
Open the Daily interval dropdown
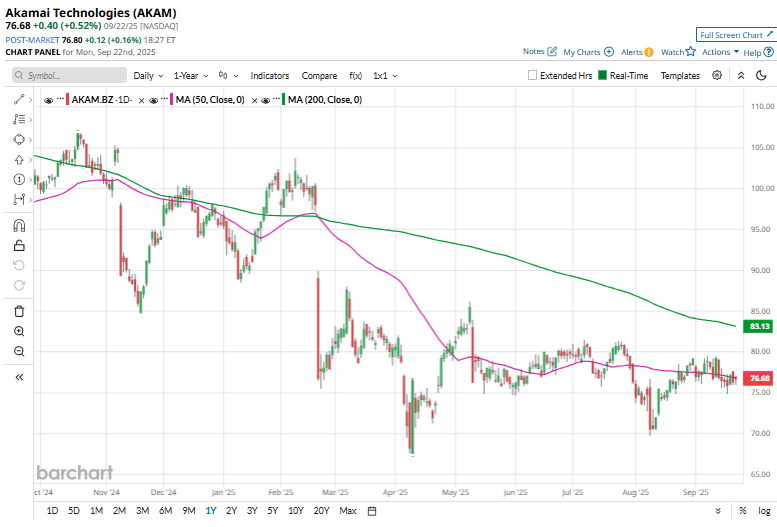[148, 75]
